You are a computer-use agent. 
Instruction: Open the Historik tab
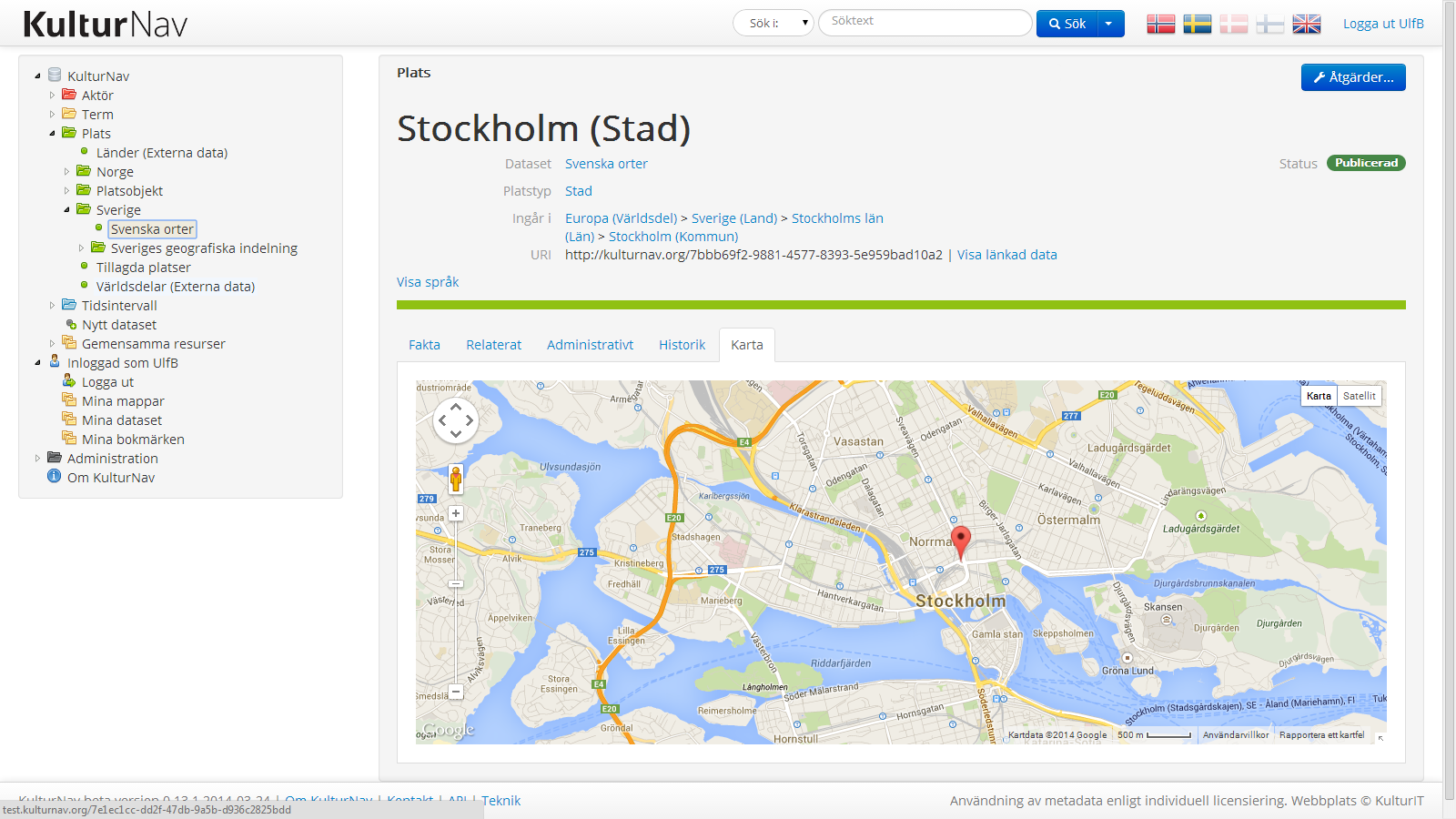click(x=682, y=345)
